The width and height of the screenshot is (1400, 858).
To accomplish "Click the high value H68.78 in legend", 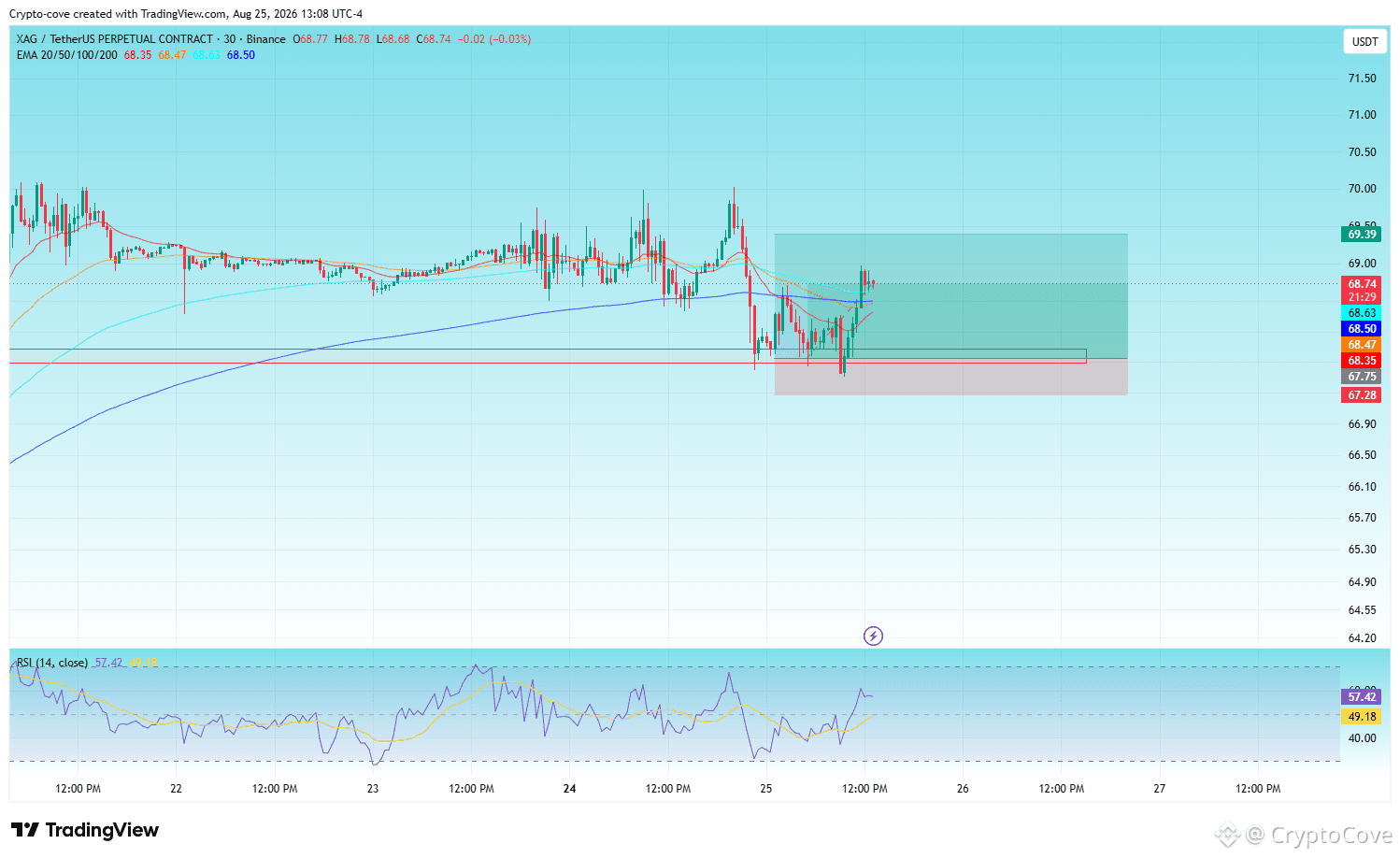I will [352, 39].
